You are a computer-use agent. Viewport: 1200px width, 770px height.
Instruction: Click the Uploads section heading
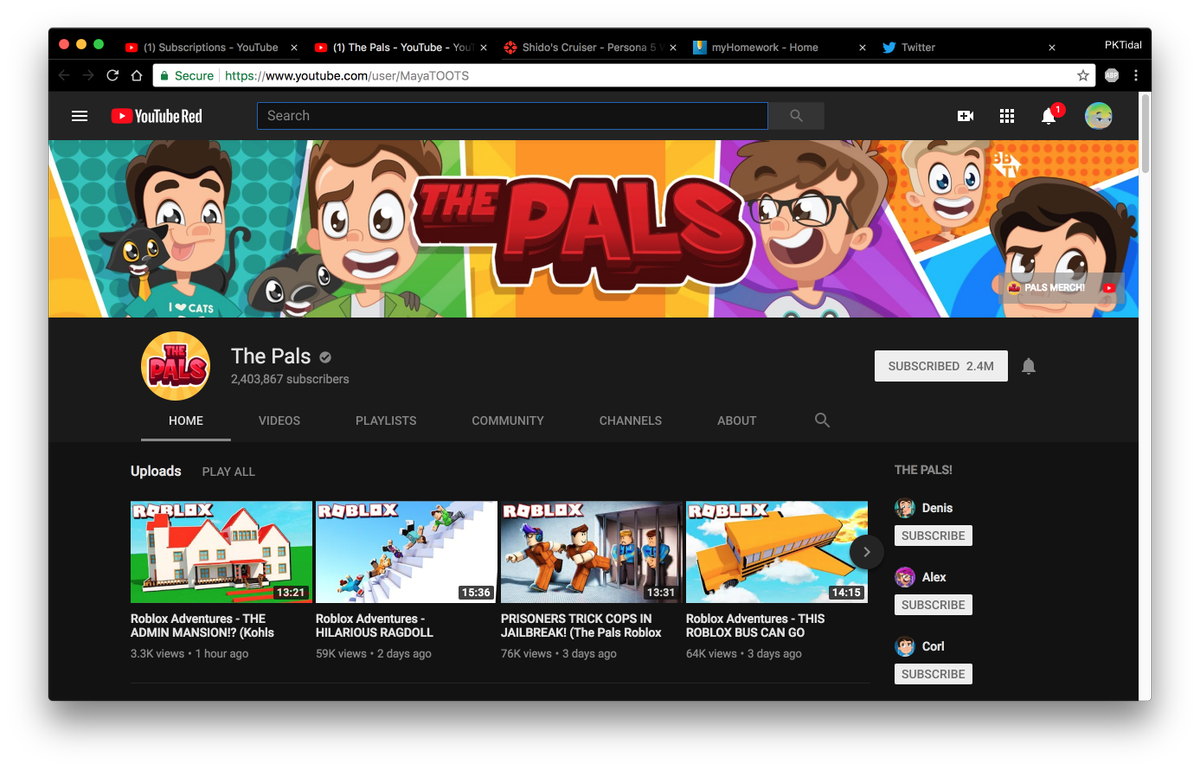pos(156,471)
